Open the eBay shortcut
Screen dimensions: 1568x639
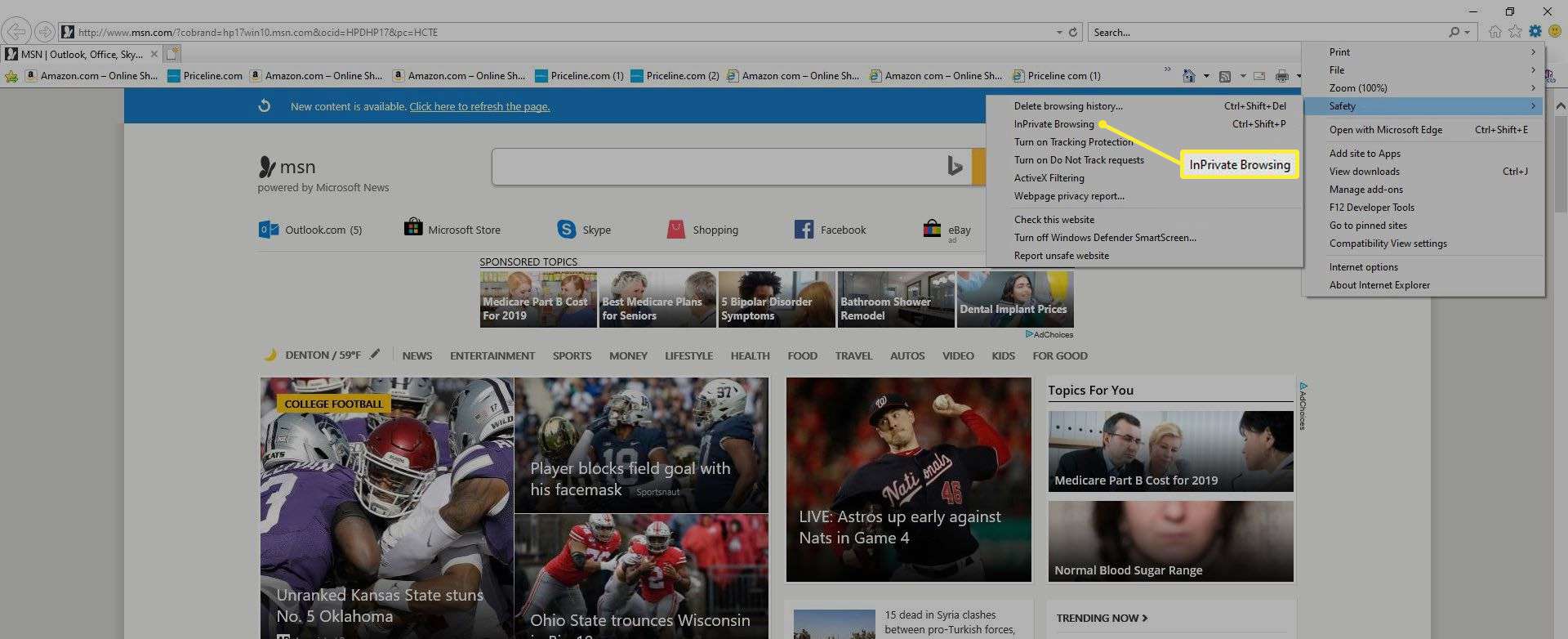pos(947,230)
